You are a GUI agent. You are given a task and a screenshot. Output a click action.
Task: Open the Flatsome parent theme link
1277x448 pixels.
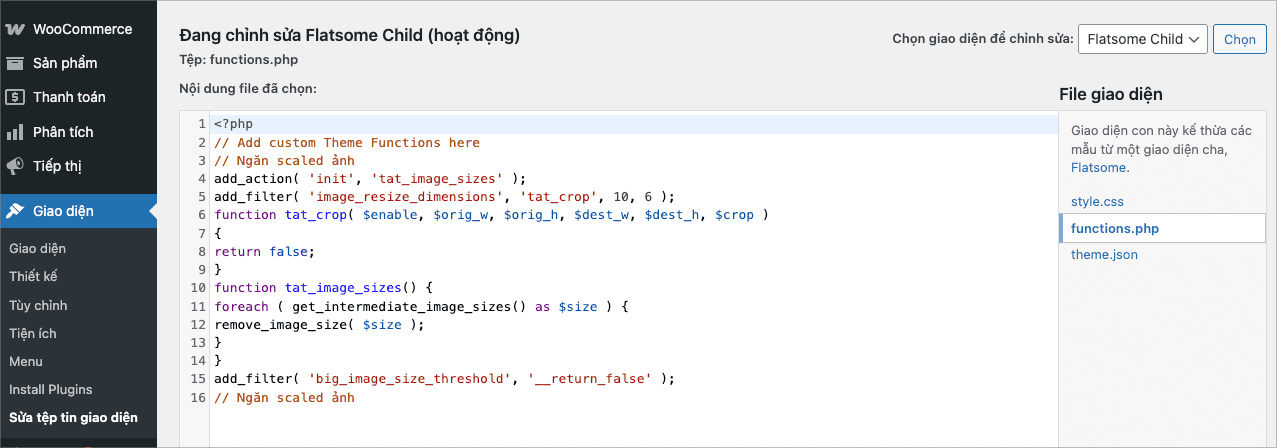click(x=1099, y=167)
